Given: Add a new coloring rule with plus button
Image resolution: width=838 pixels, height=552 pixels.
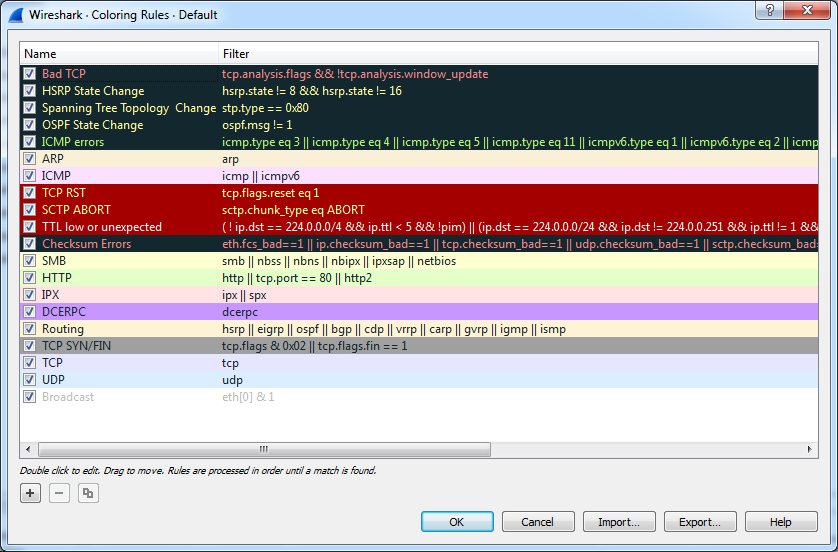Looking at the screenshot, I should pyautogui.click(x=30, y=493).
